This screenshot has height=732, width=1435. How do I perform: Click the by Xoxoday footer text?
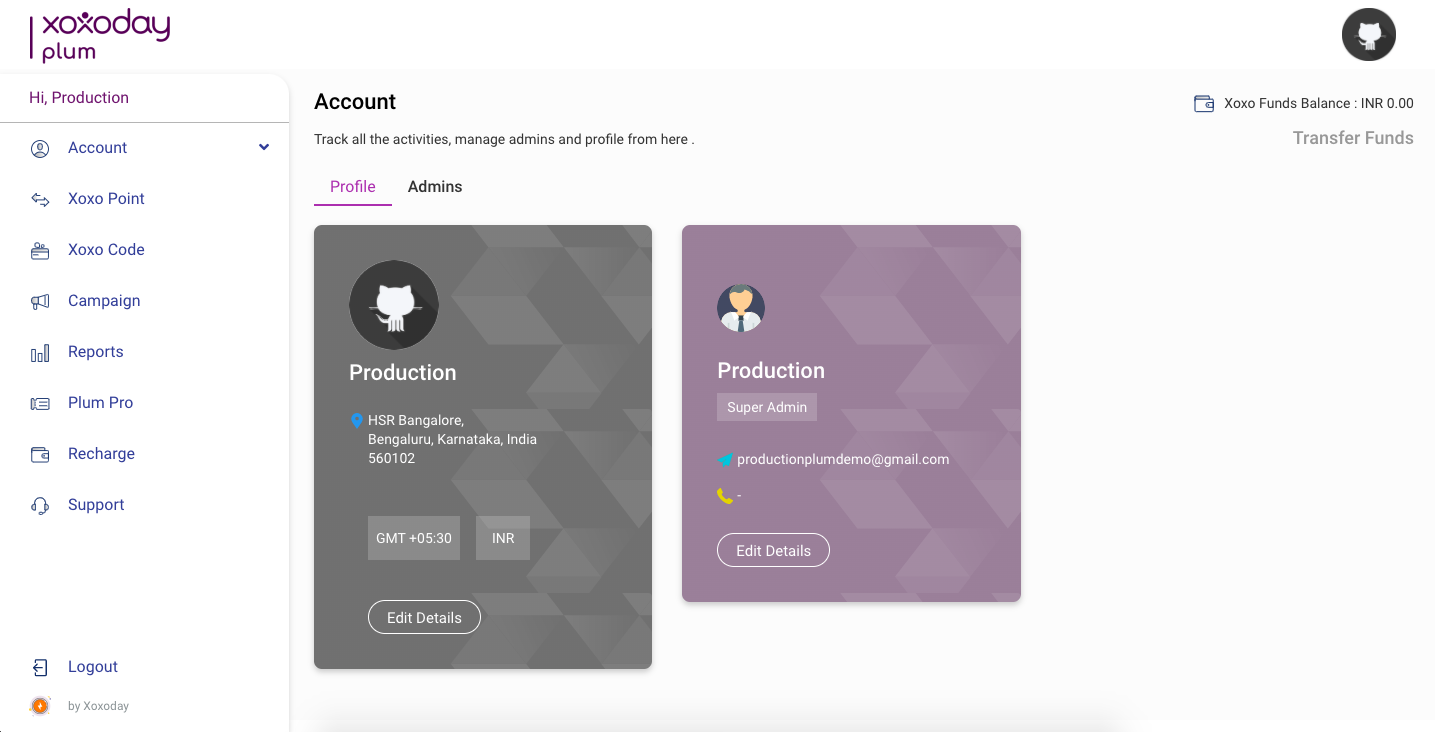coord(98,706)
